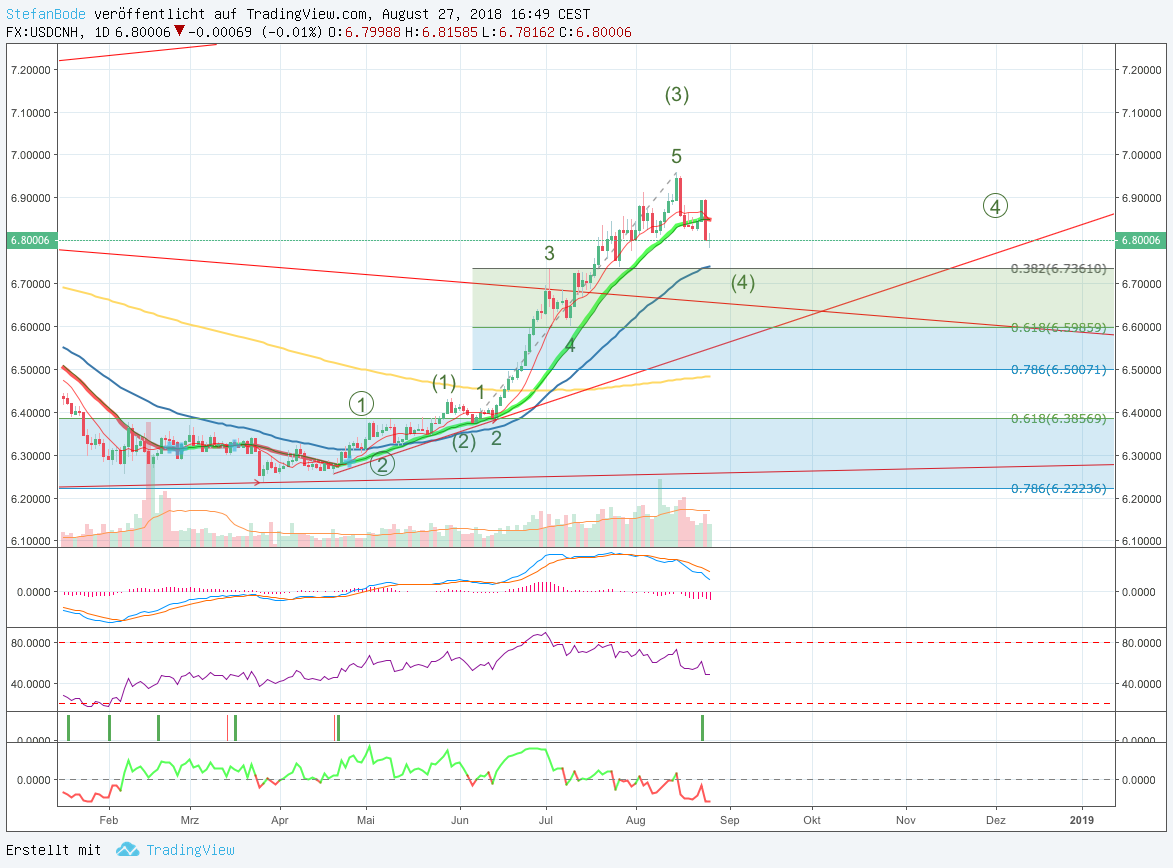The image size is (1173, 868).
Task: Click the green signal bar near late August
Action: coord(702,728)
